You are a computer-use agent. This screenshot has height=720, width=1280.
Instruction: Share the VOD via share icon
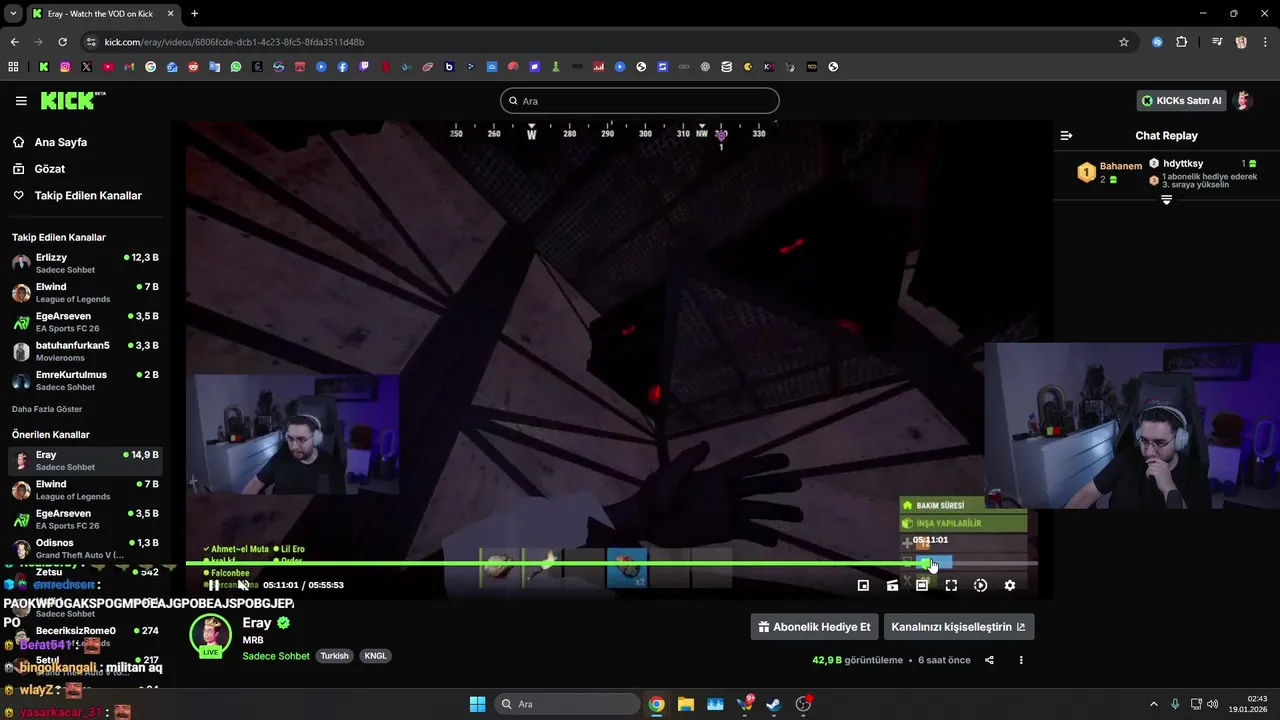click(989, 660)
